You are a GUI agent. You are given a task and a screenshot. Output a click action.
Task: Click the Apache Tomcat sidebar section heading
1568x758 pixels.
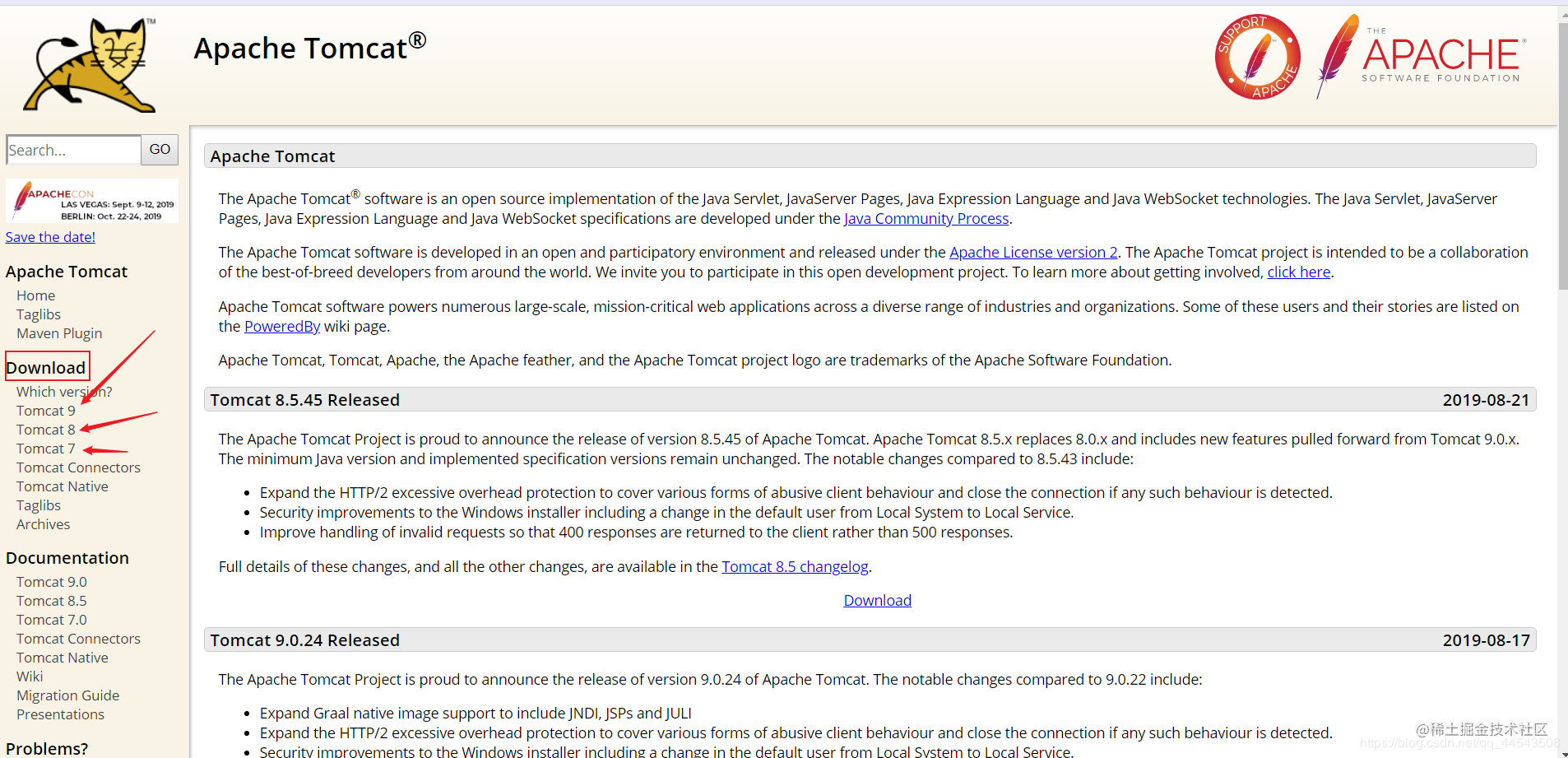pos(67,272)
